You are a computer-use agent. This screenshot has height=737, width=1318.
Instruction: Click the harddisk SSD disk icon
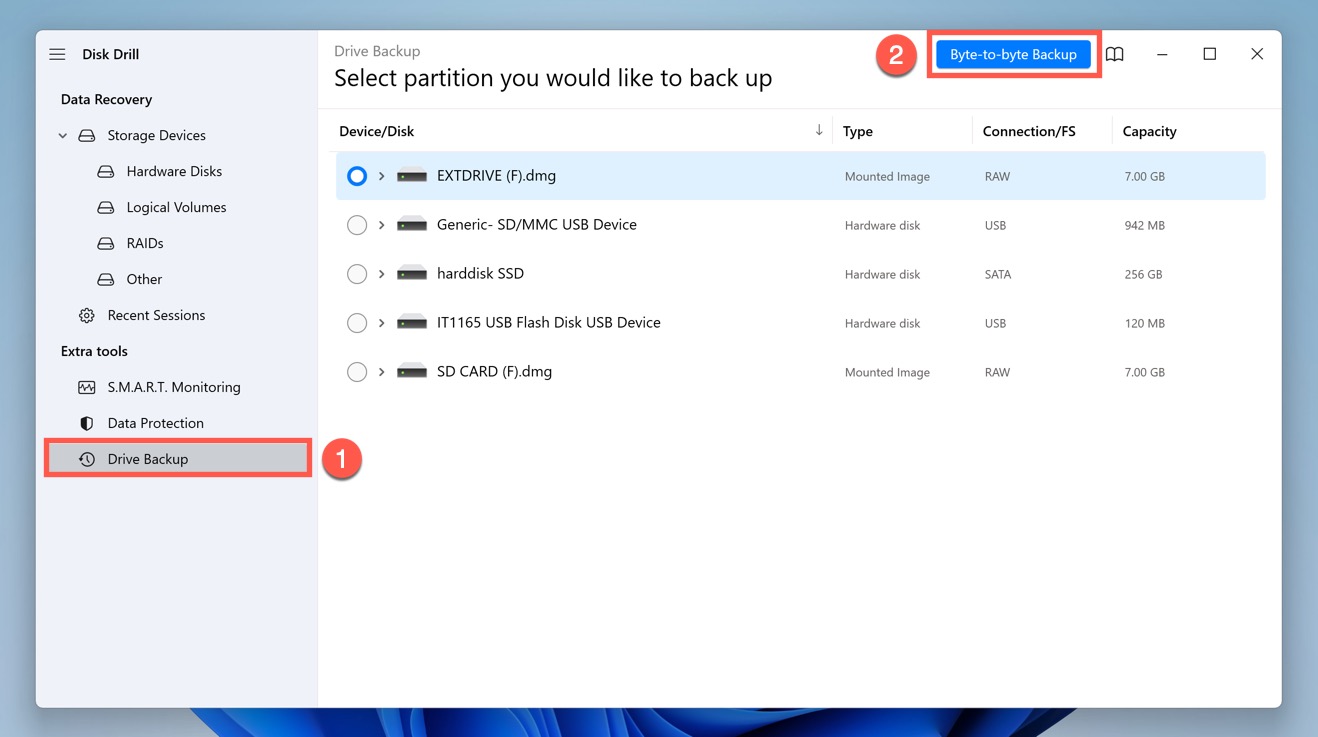pos(412,274)
